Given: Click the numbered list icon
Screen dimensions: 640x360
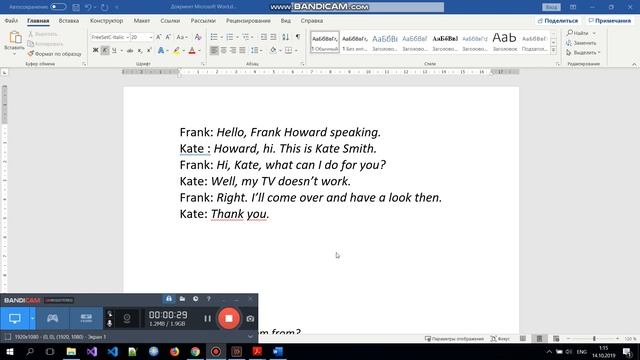Looking at the screenshot, I should click(230, 37).
